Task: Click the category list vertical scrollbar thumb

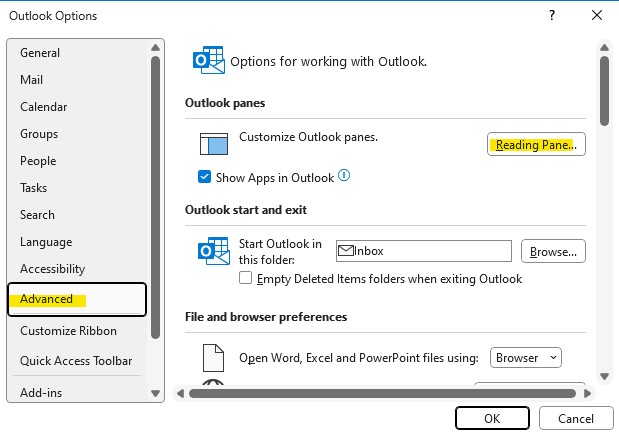Action: click(x=156, y=197)
